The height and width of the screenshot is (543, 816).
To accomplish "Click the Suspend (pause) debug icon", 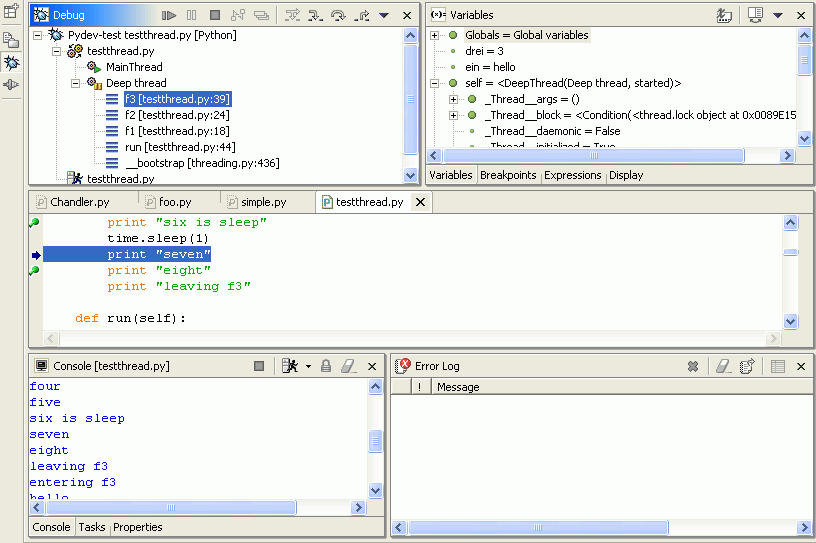I will tap(192, 16).
